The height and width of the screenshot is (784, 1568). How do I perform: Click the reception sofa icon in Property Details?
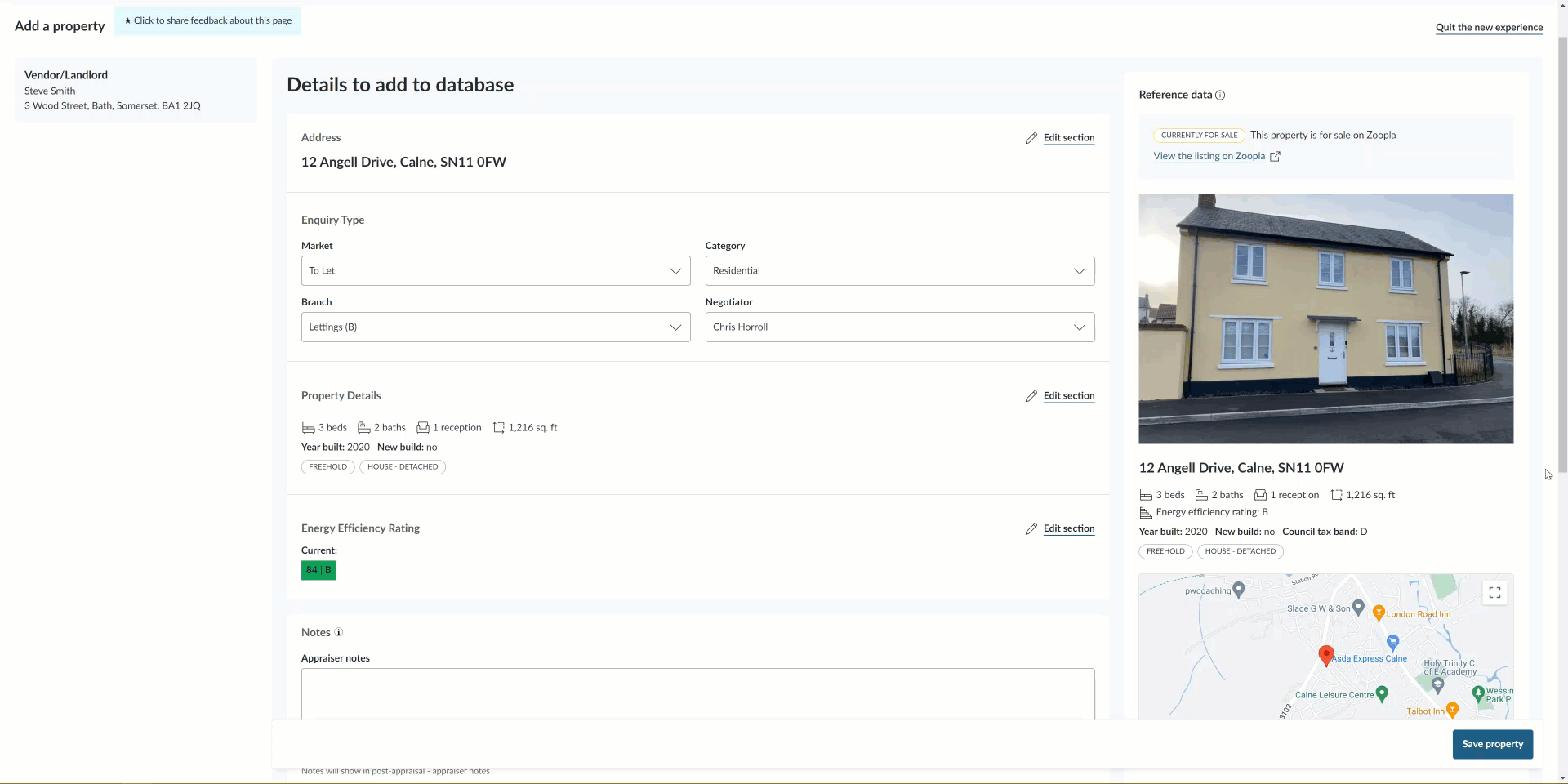(x=423, y=428)
